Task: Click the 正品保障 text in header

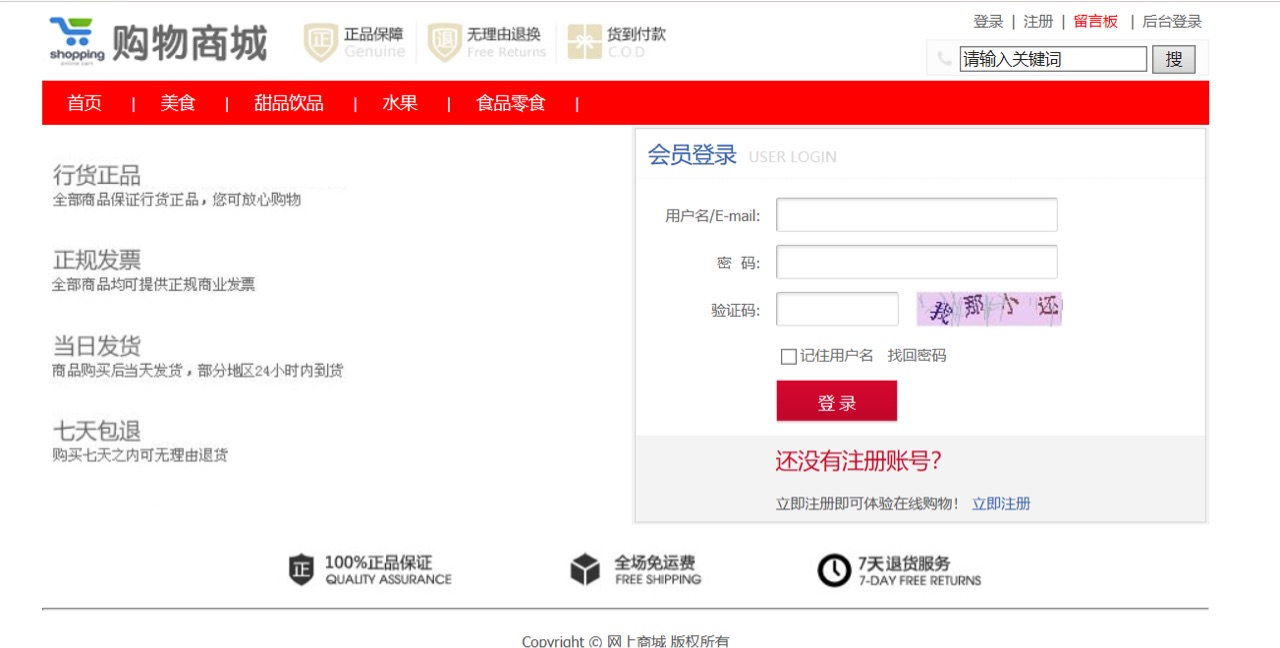Action: [x=374, y=34]
